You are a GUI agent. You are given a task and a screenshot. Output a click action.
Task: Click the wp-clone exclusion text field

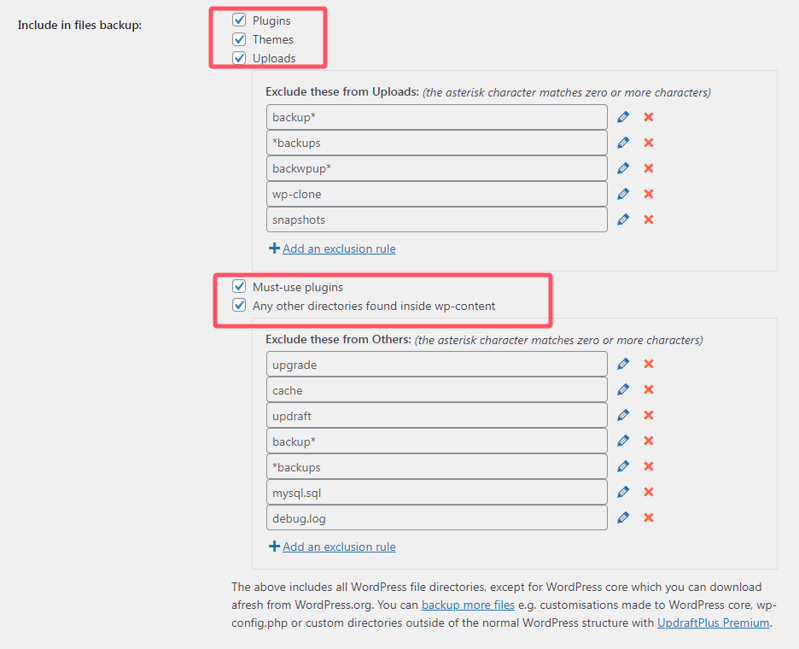tap(437, 194)
